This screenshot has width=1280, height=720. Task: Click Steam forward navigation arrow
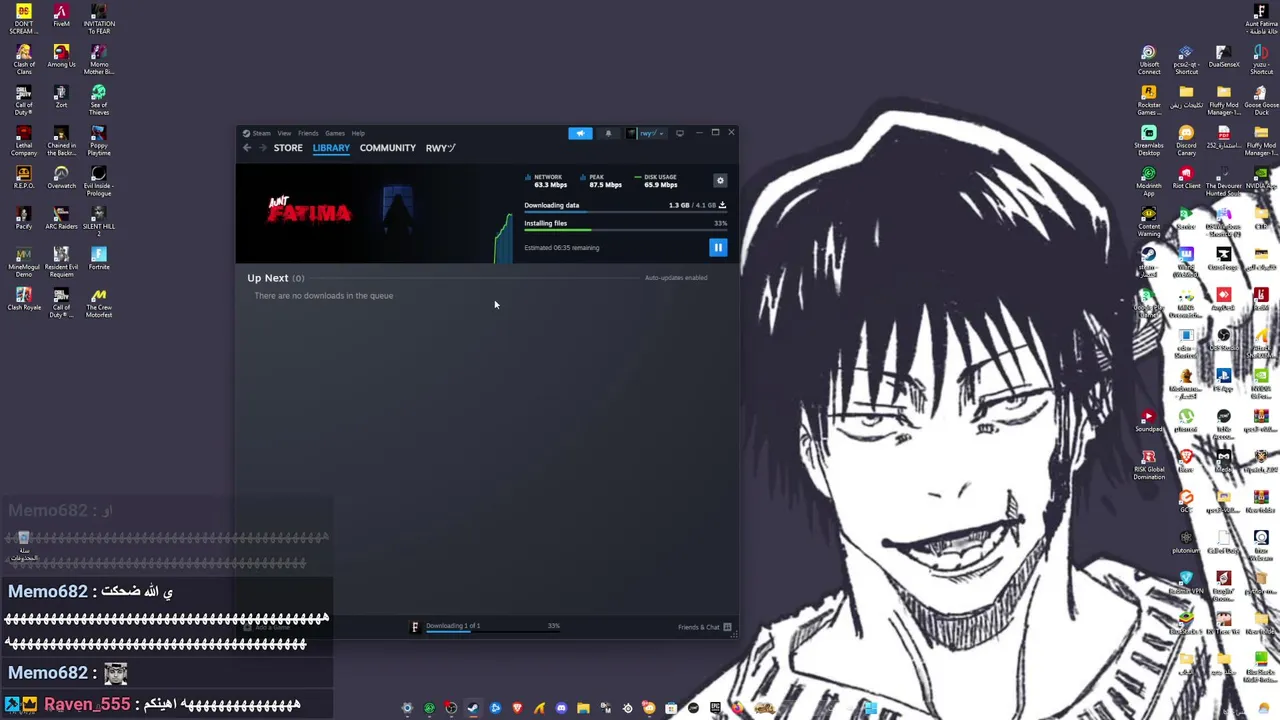coord(263,148)
